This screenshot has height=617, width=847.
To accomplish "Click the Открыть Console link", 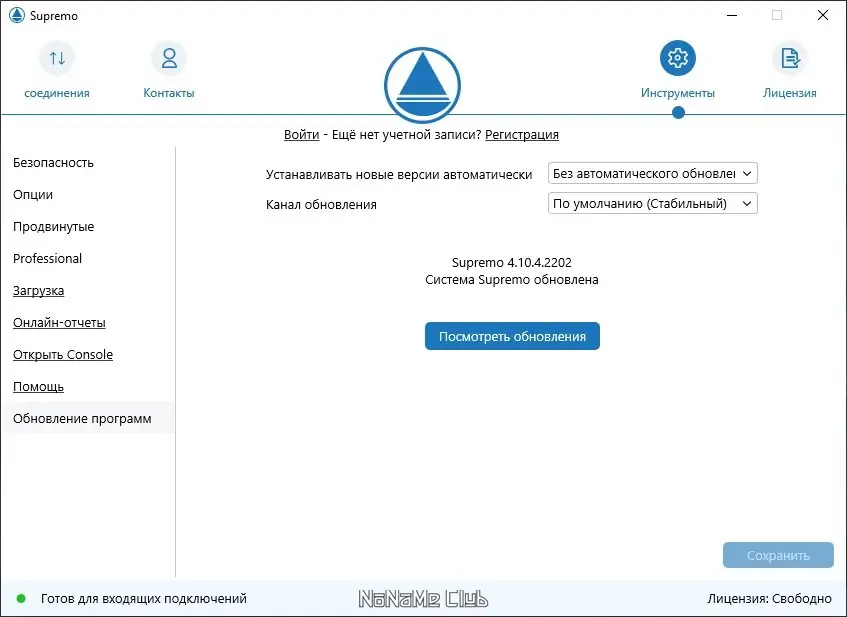I will 63,354.
